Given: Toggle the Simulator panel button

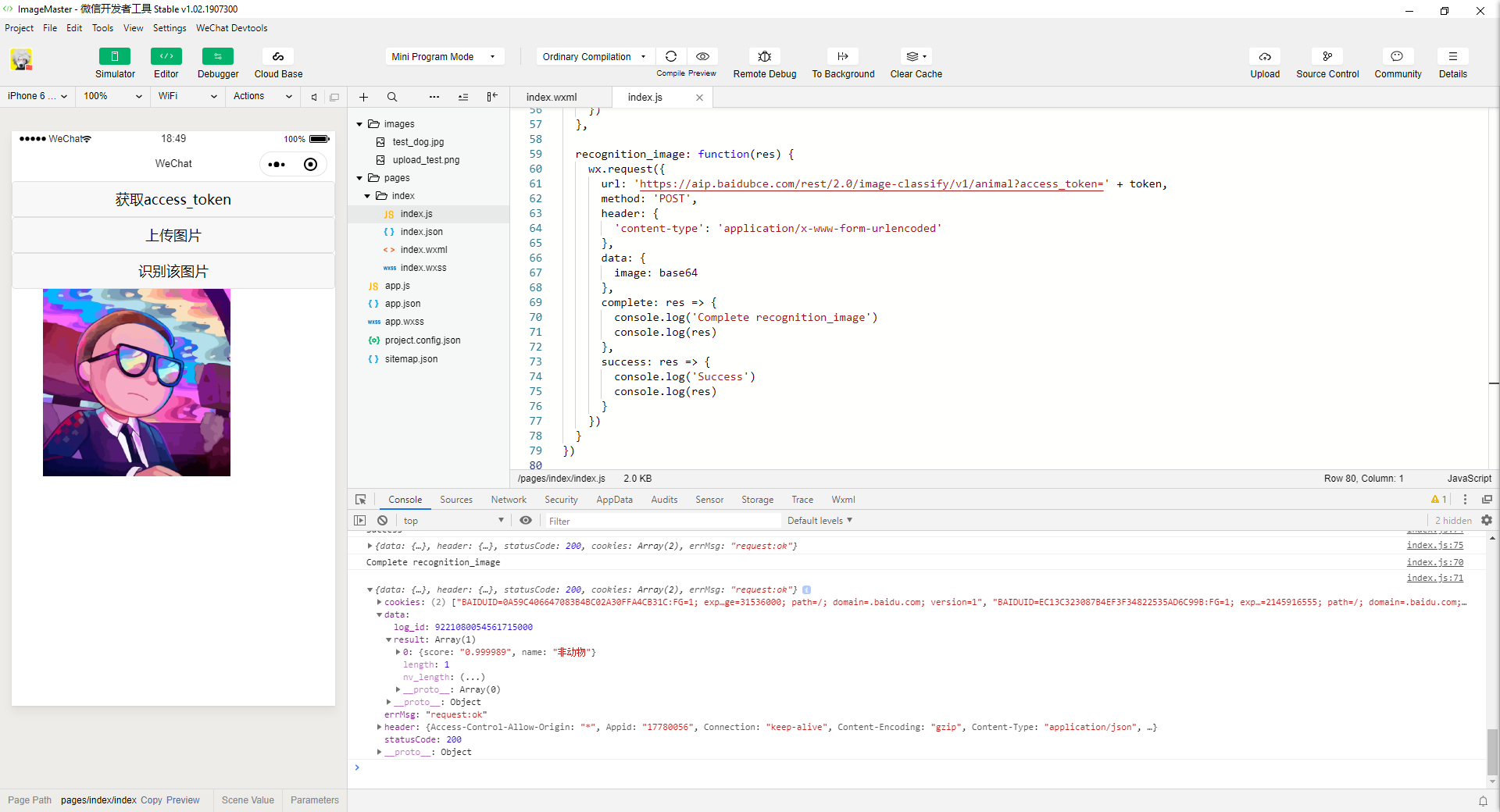Looking at the screenshot, I should (x=115, y=56).
